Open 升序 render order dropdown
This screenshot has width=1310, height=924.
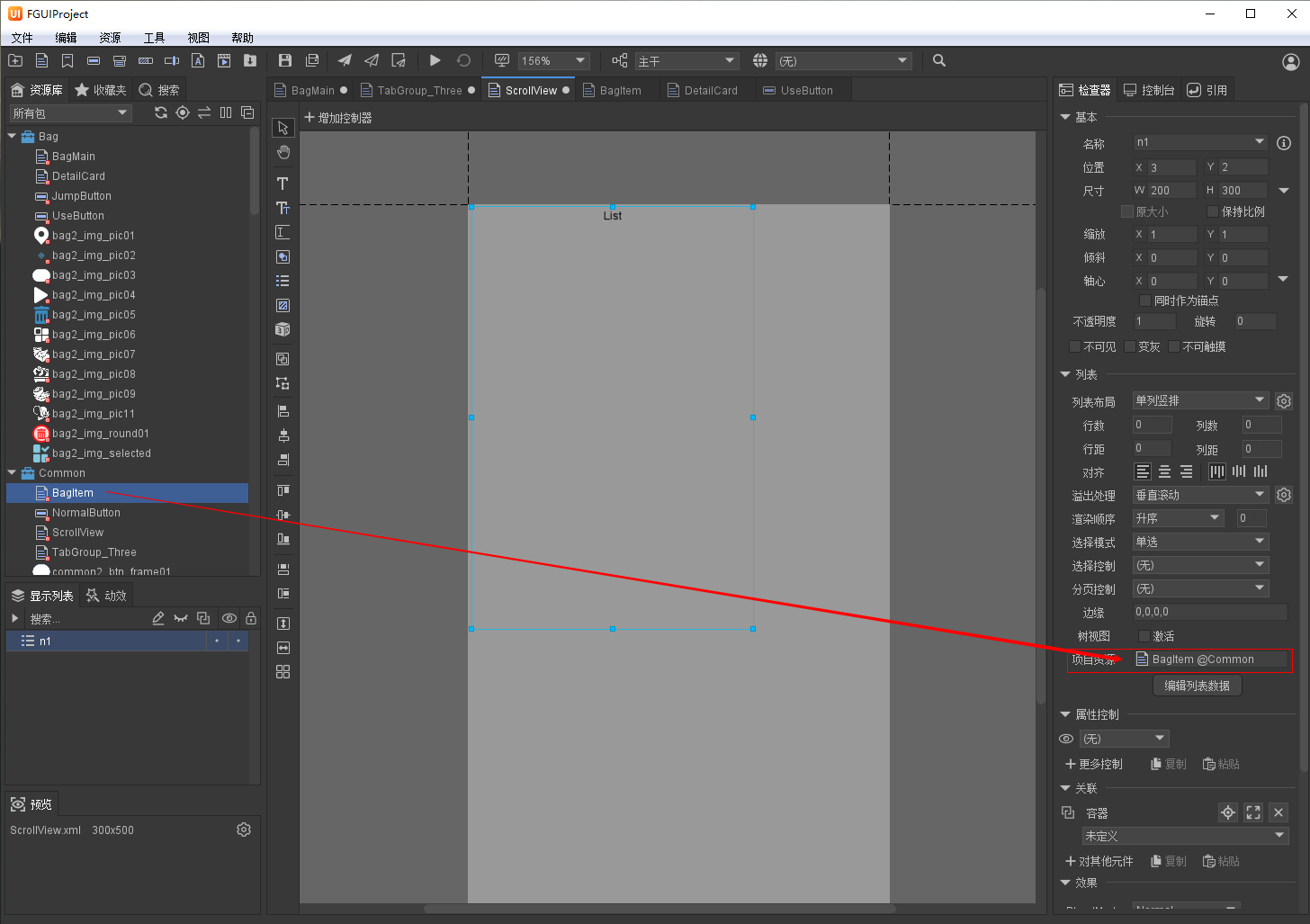click(x=1179, y=518)
